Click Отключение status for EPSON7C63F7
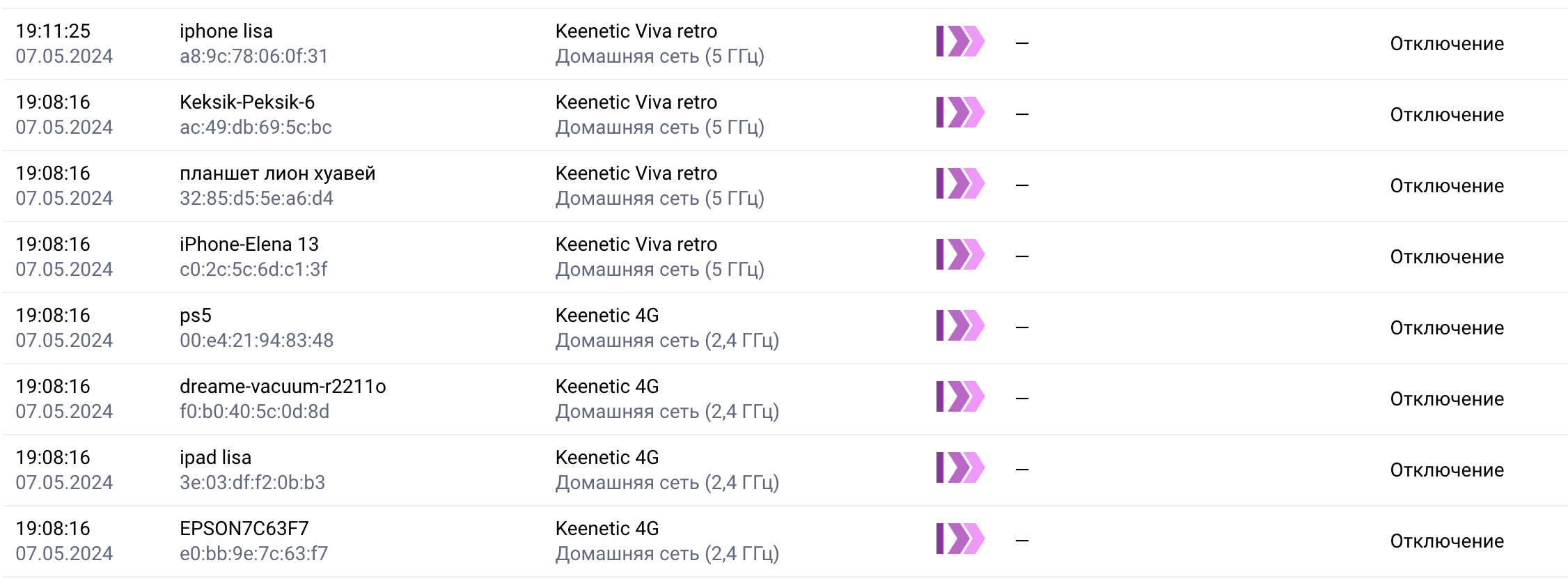 1447,541
